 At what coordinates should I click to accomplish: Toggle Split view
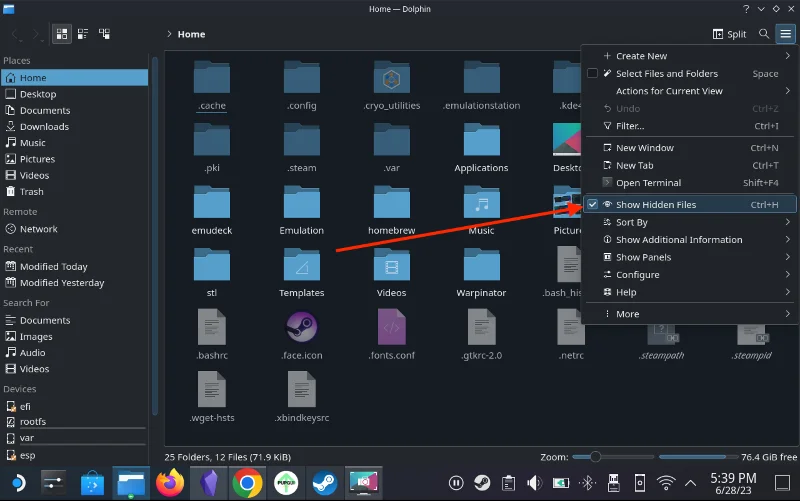[729, 34]
